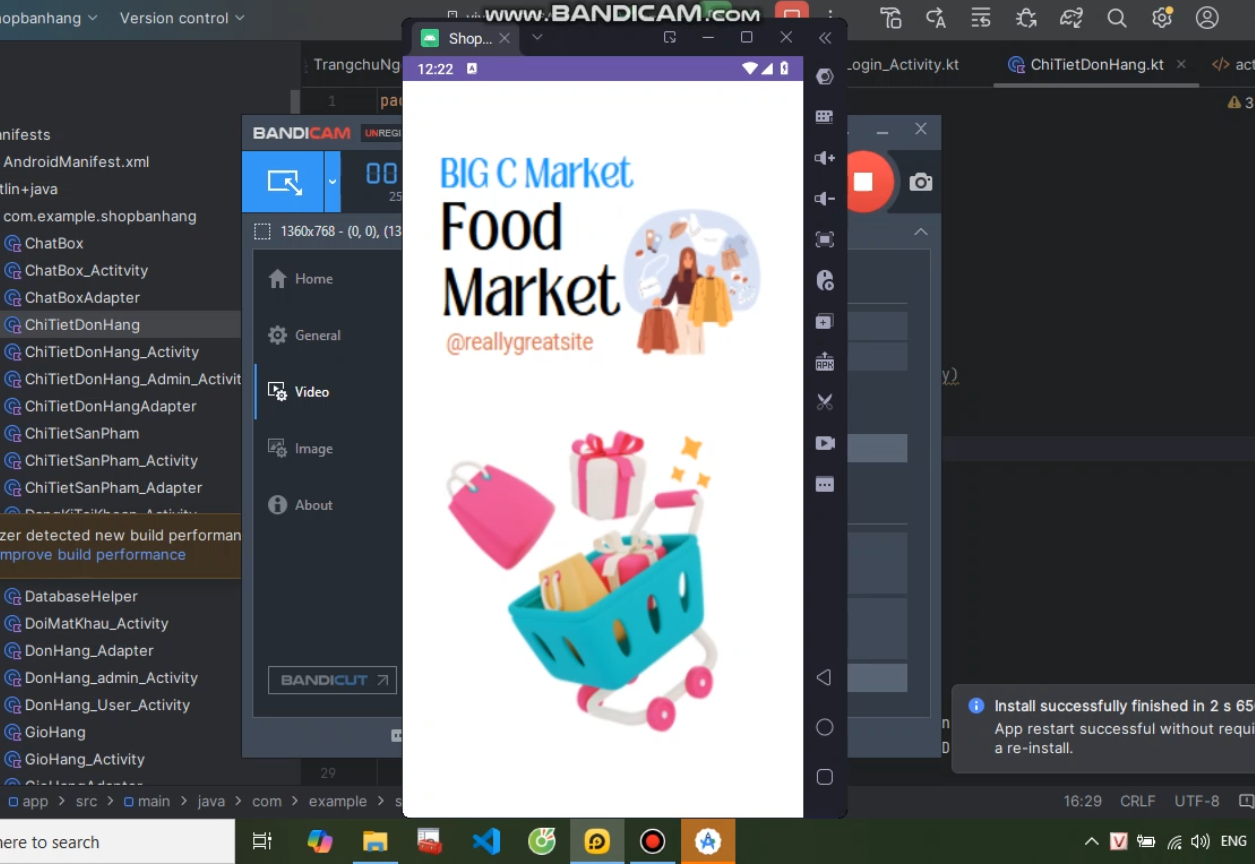The height and width of the screenshot is (866, 1255).
Task: Select ChiTietDonHang_Activity in project tree
Action: (112, 352)
